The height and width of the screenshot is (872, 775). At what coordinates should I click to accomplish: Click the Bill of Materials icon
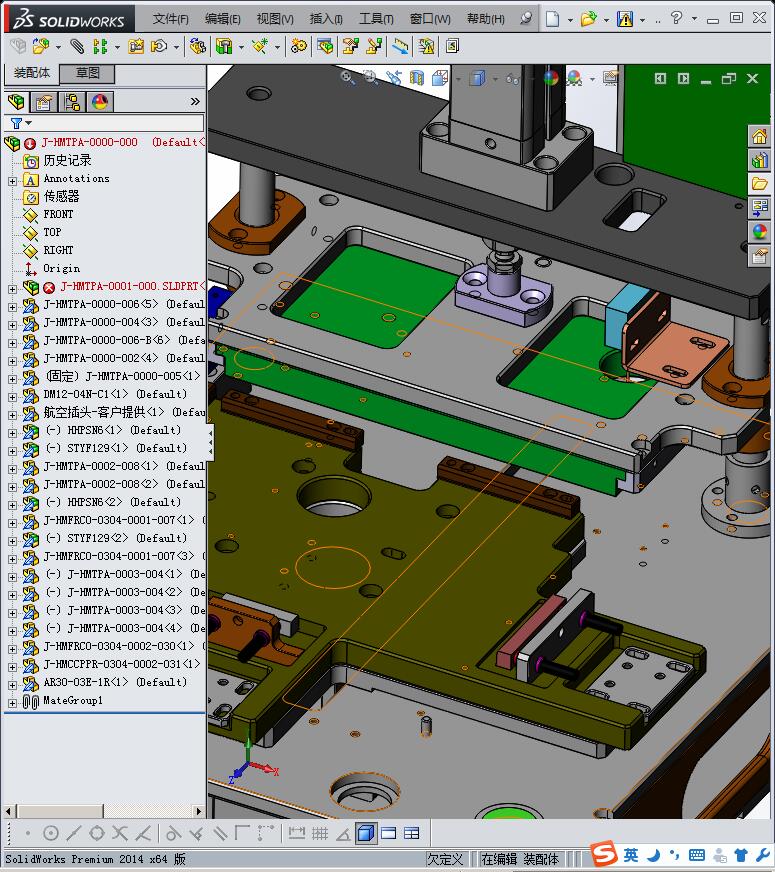(x=325, y=46)
